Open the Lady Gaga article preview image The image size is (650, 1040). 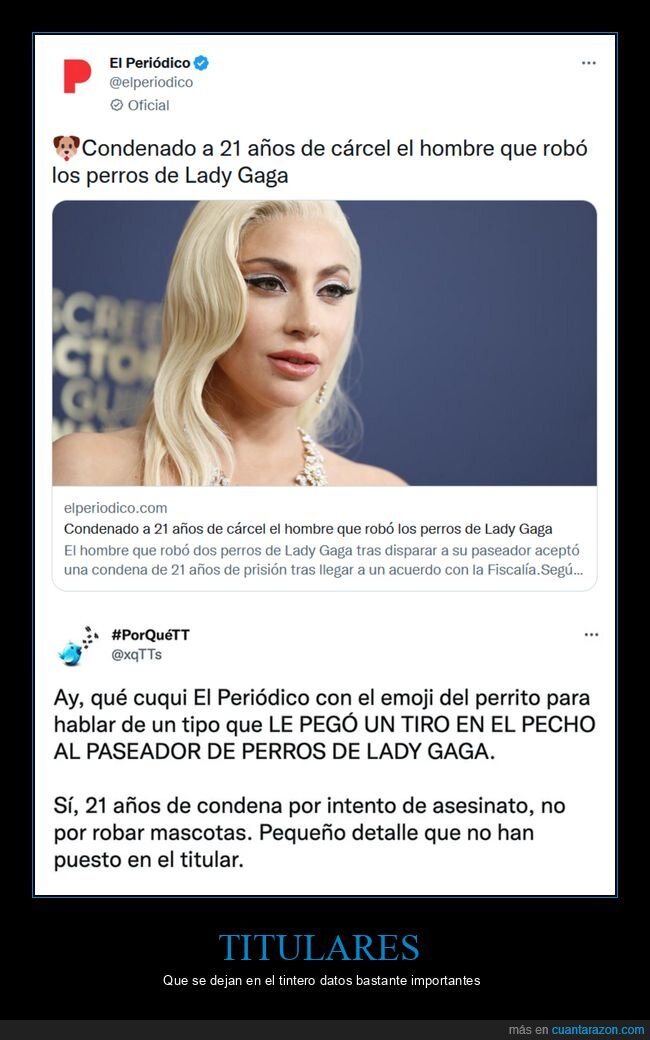click(324, 343)
